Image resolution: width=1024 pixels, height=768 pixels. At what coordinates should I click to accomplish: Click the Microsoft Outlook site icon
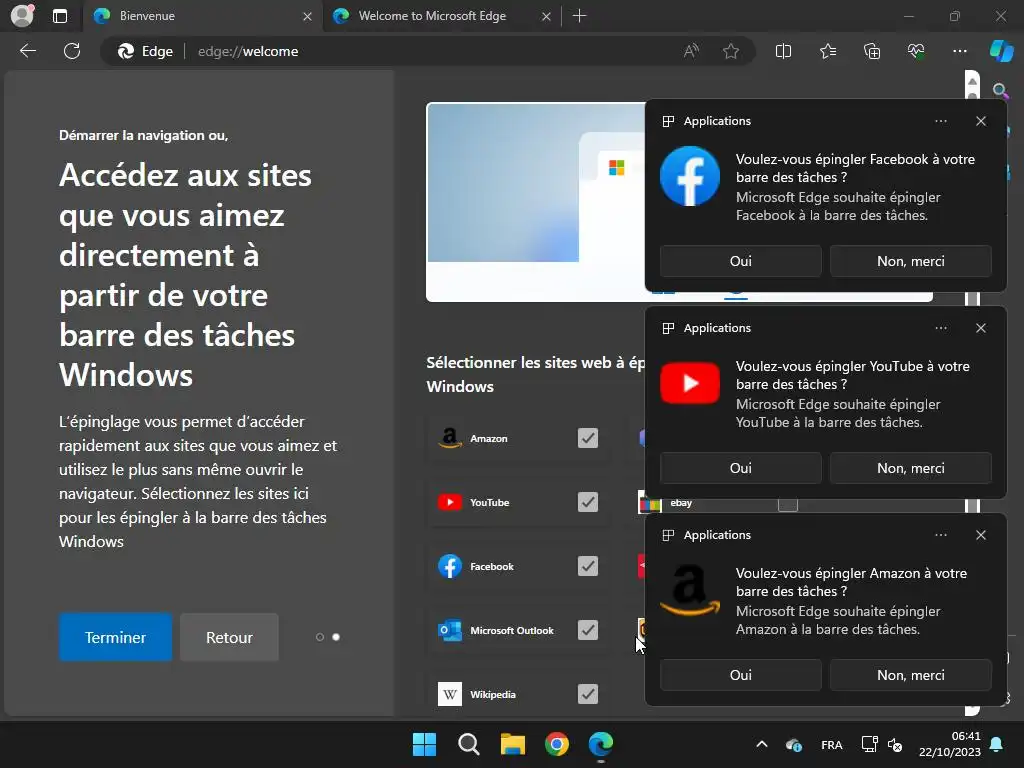[450, 630]
